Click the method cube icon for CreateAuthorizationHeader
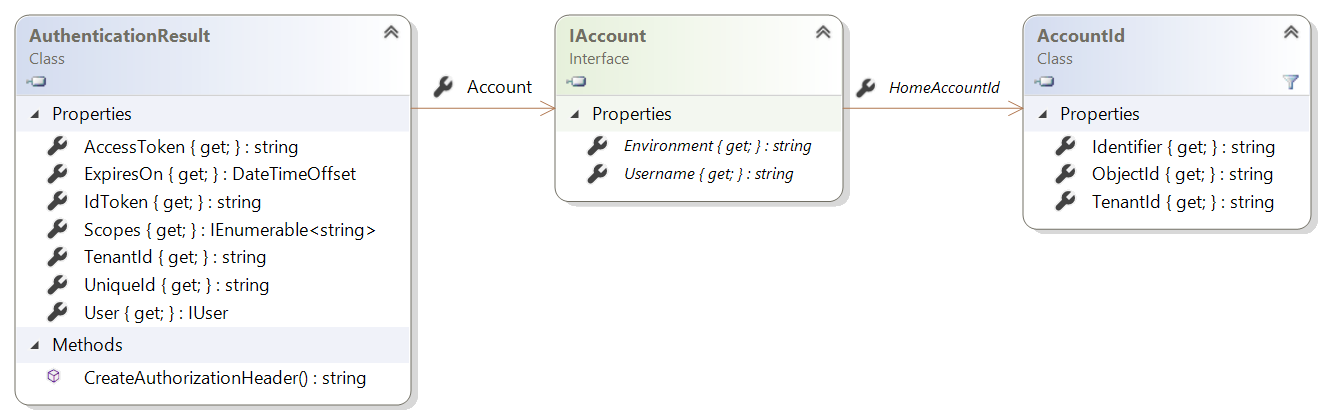The image size is (1324, 418). (x=55, y=378)
